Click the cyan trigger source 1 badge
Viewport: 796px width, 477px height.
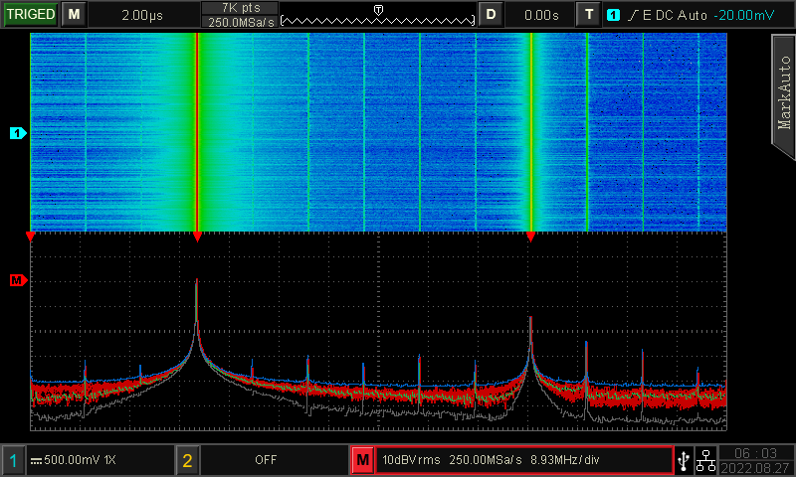(x=614, y=15)
